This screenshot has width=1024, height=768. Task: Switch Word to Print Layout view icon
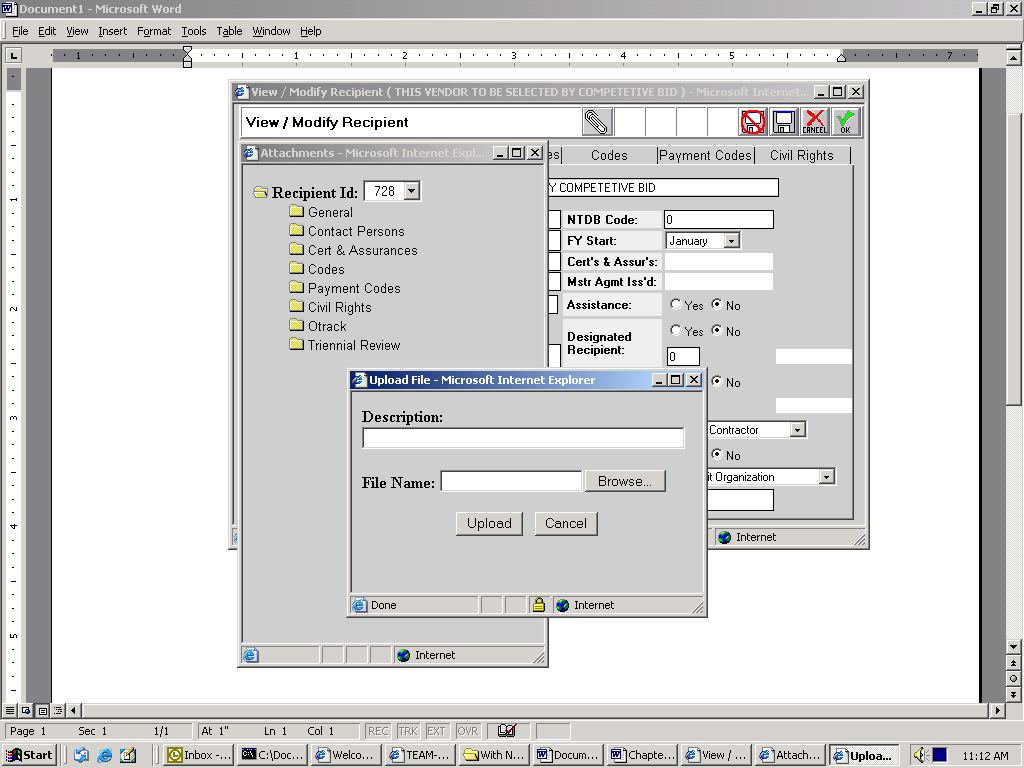[x=42, y=710]
